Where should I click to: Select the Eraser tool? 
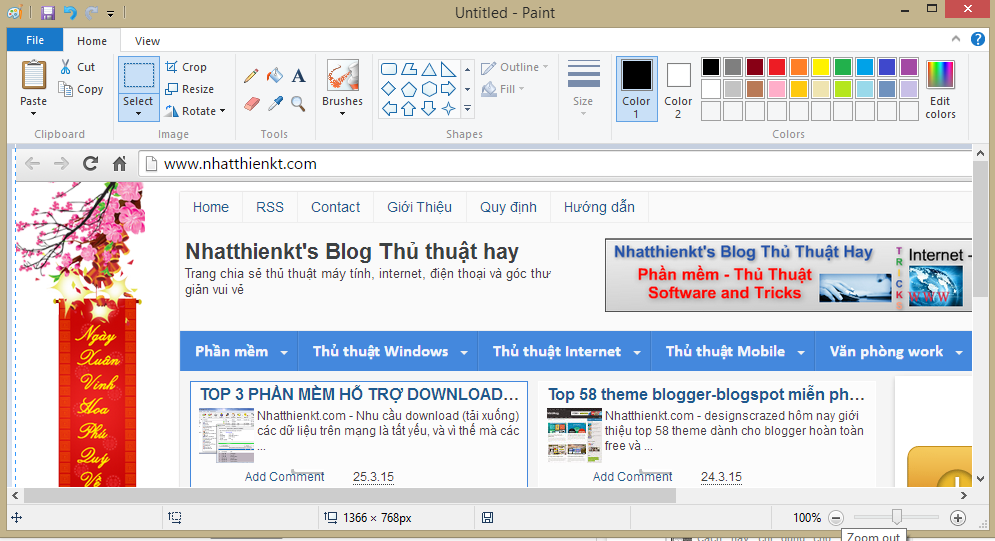pos(251,103)
